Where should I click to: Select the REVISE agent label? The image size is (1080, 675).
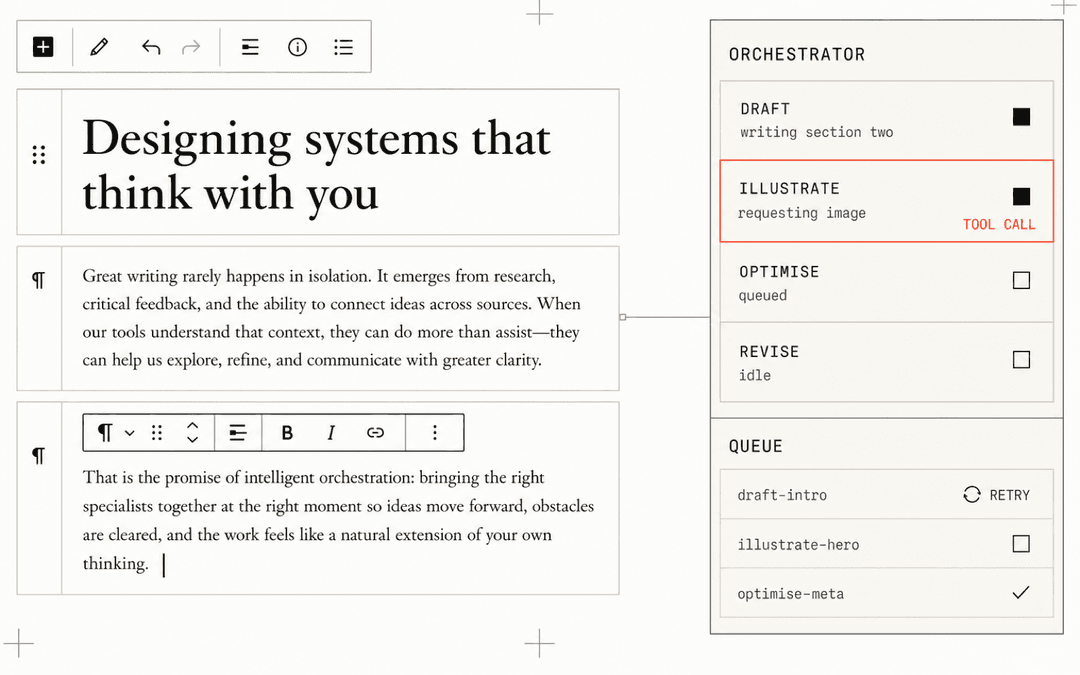[769, 352]
